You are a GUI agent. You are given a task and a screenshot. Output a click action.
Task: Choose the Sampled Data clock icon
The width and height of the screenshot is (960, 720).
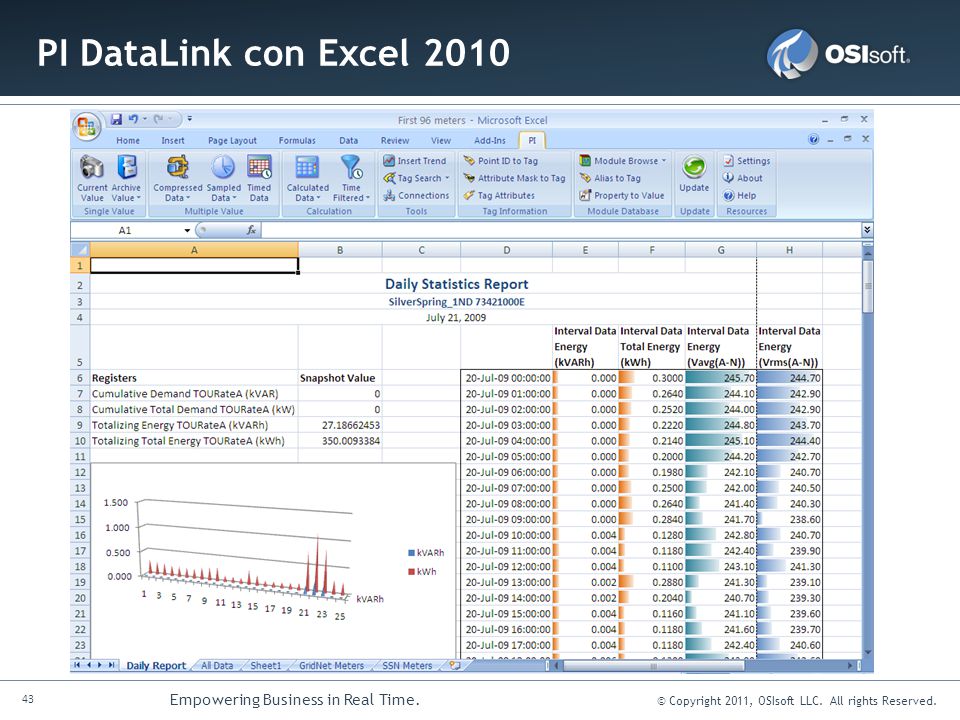[x=223, y=167]
